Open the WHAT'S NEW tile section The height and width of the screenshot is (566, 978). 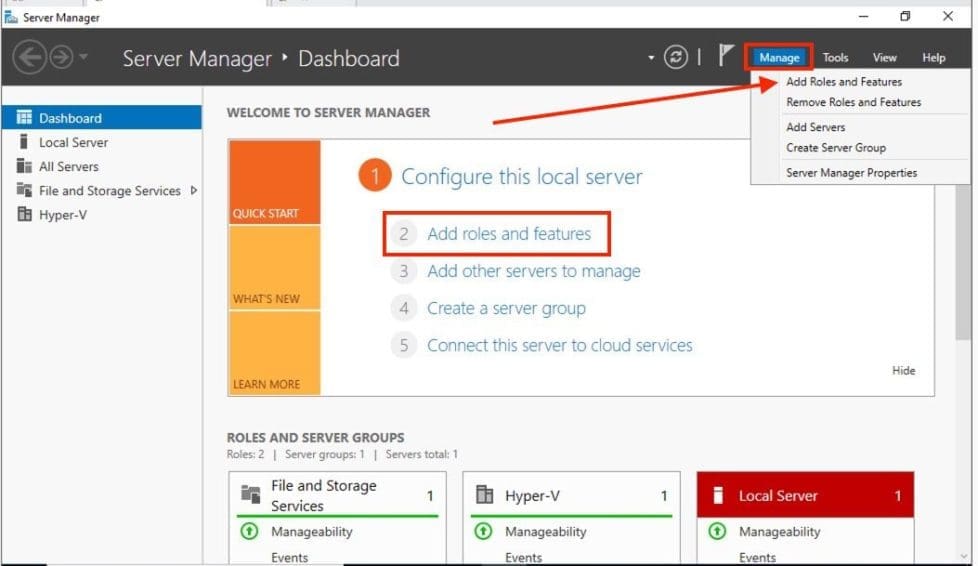(x=274, y=268)
